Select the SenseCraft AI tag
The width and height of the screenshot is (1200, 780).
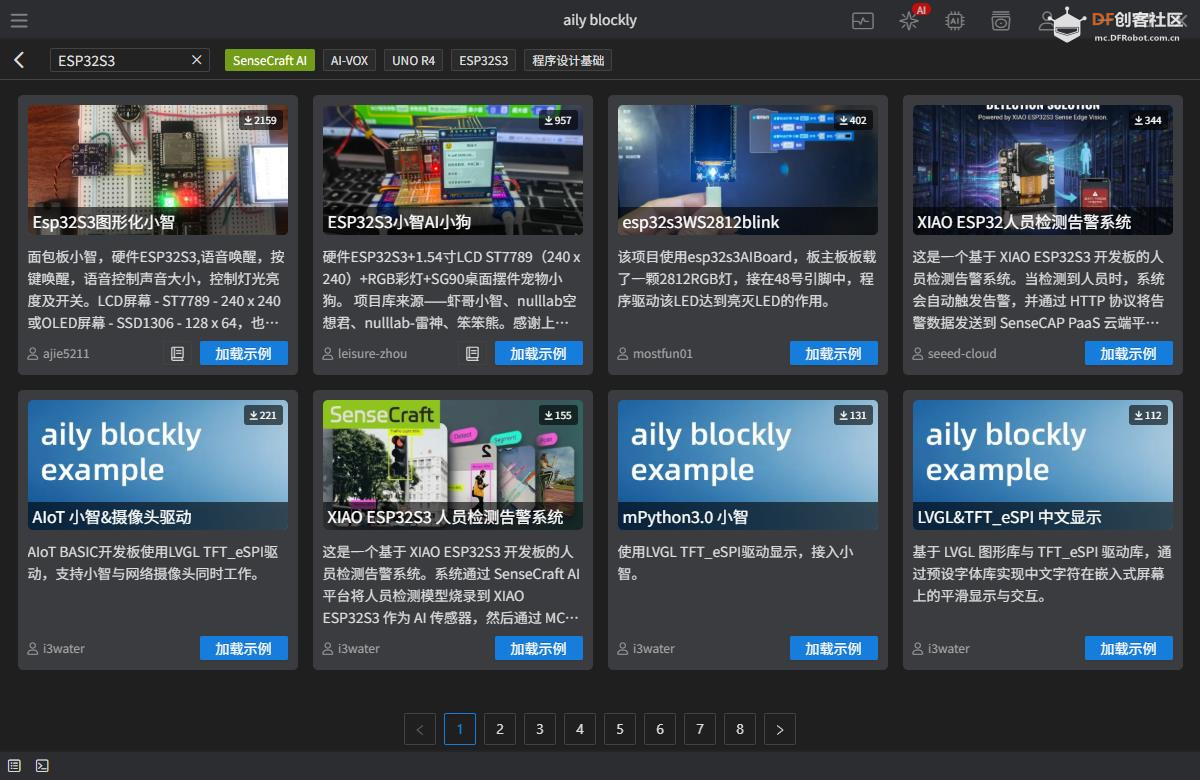(x=270, y=60)
